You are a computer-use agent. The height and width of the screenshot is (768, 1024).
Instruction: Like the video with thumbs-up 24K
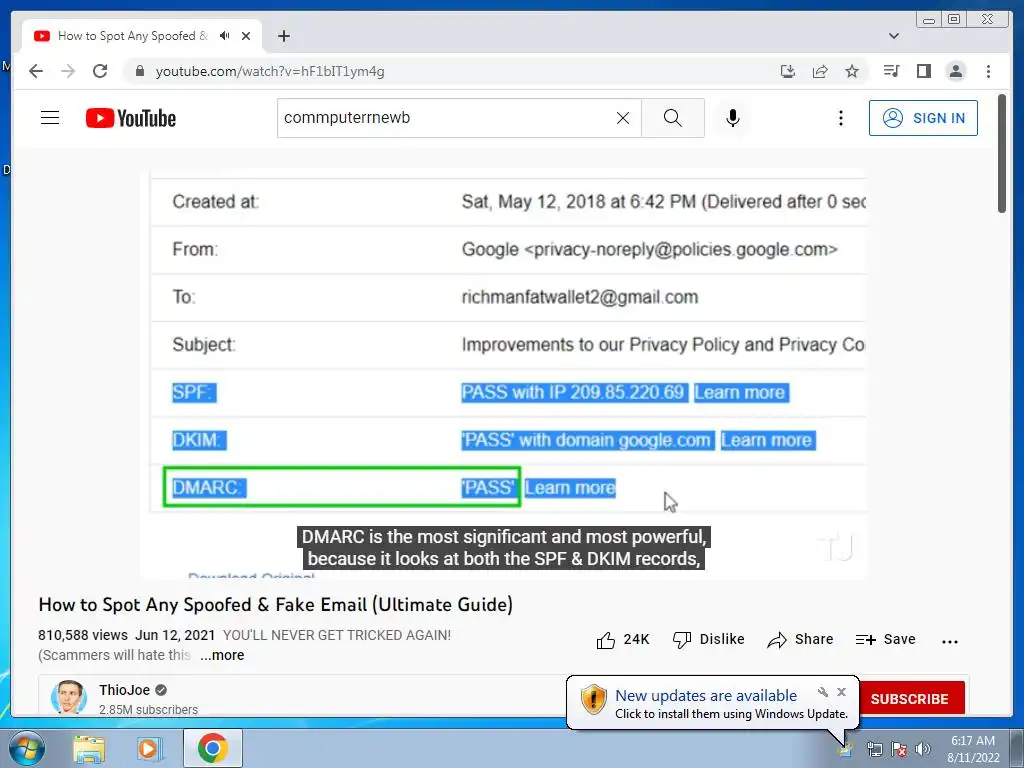point(622,639)
